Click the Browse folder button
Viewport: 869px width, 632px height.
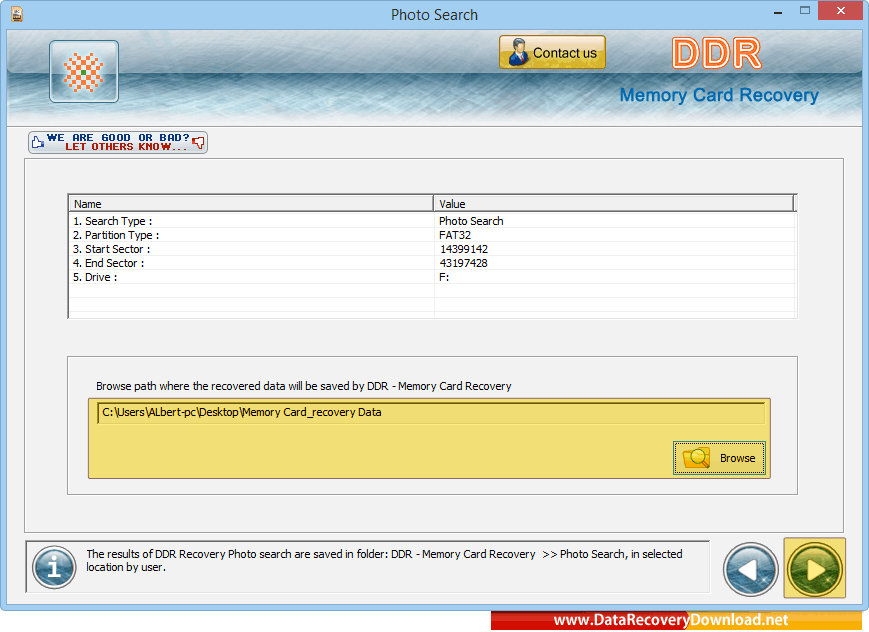coord(719,458)
